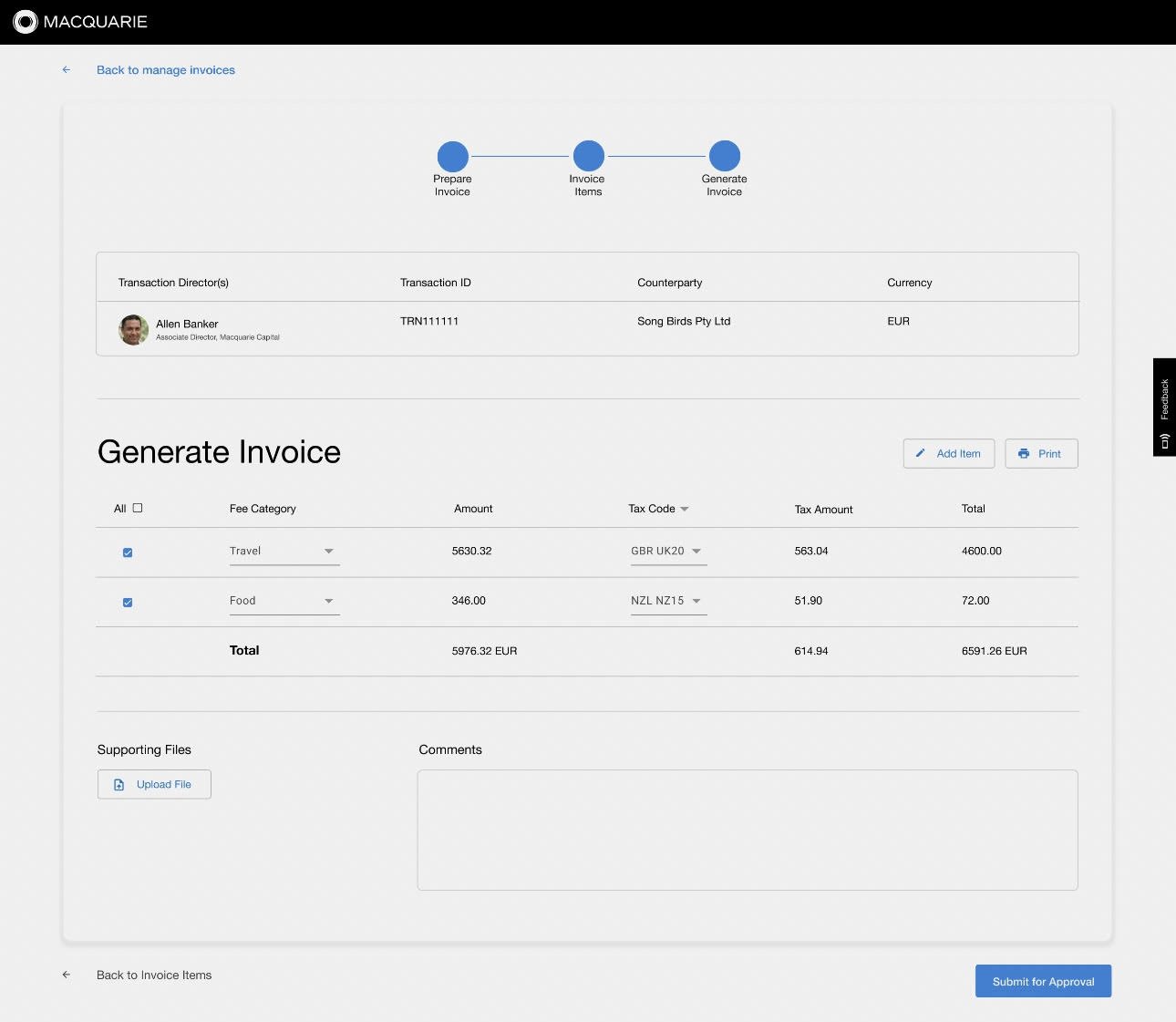Open the GBR UK20 tax code dropdown
1176x1022 pixels.
668,552
